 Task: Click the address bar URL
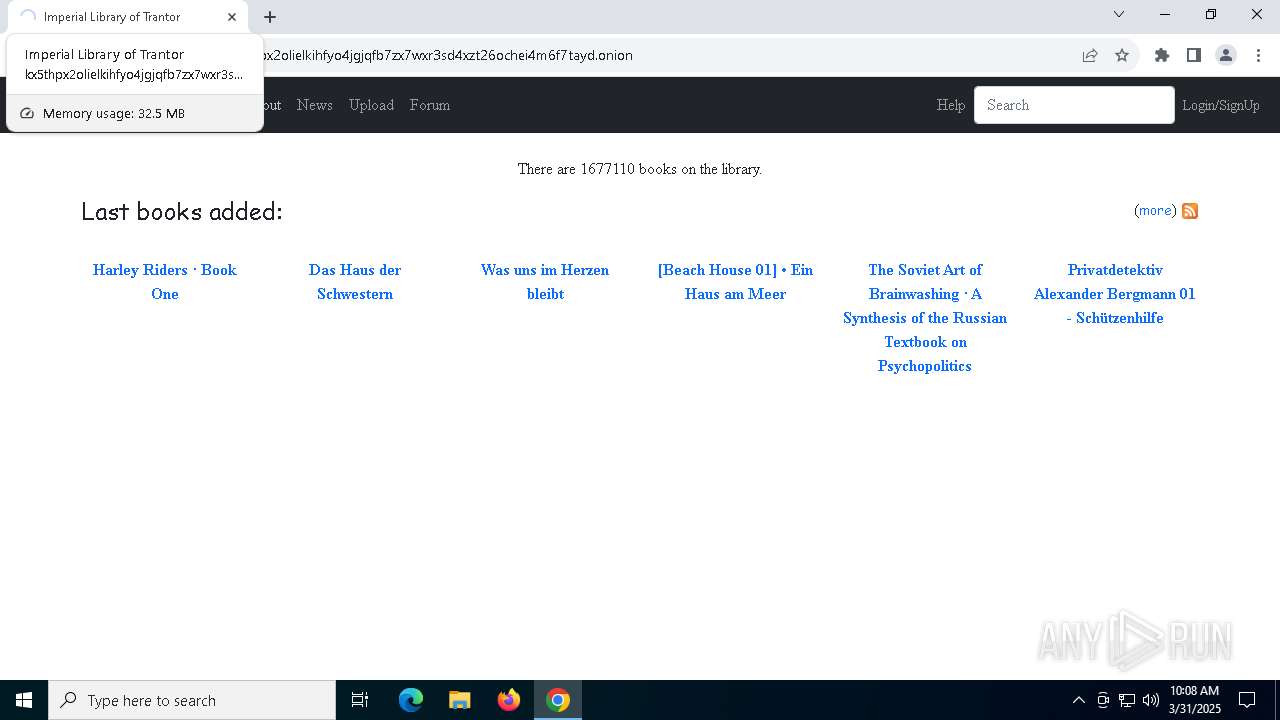(446, 55)
